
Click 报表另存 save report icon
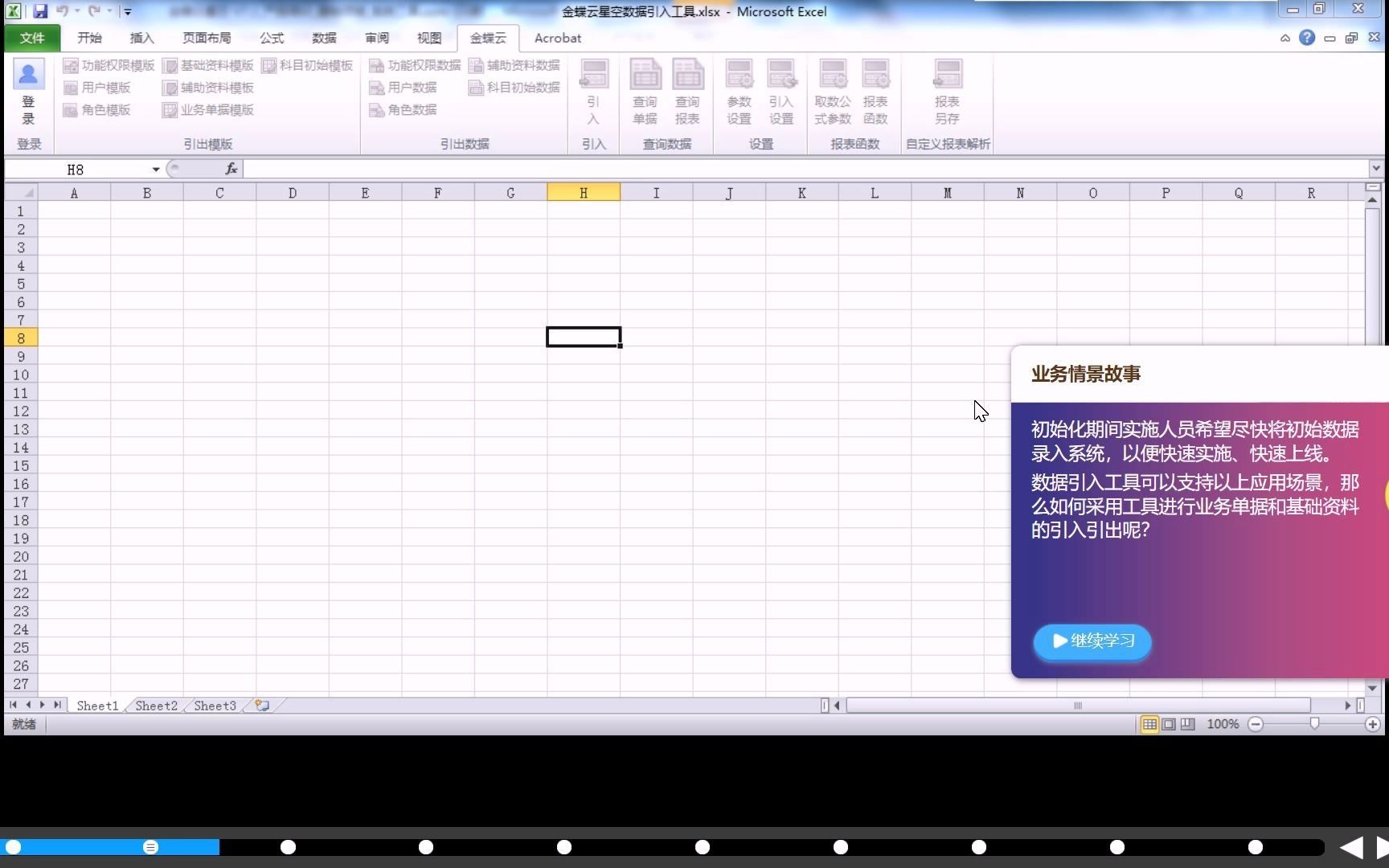point(947,92)
